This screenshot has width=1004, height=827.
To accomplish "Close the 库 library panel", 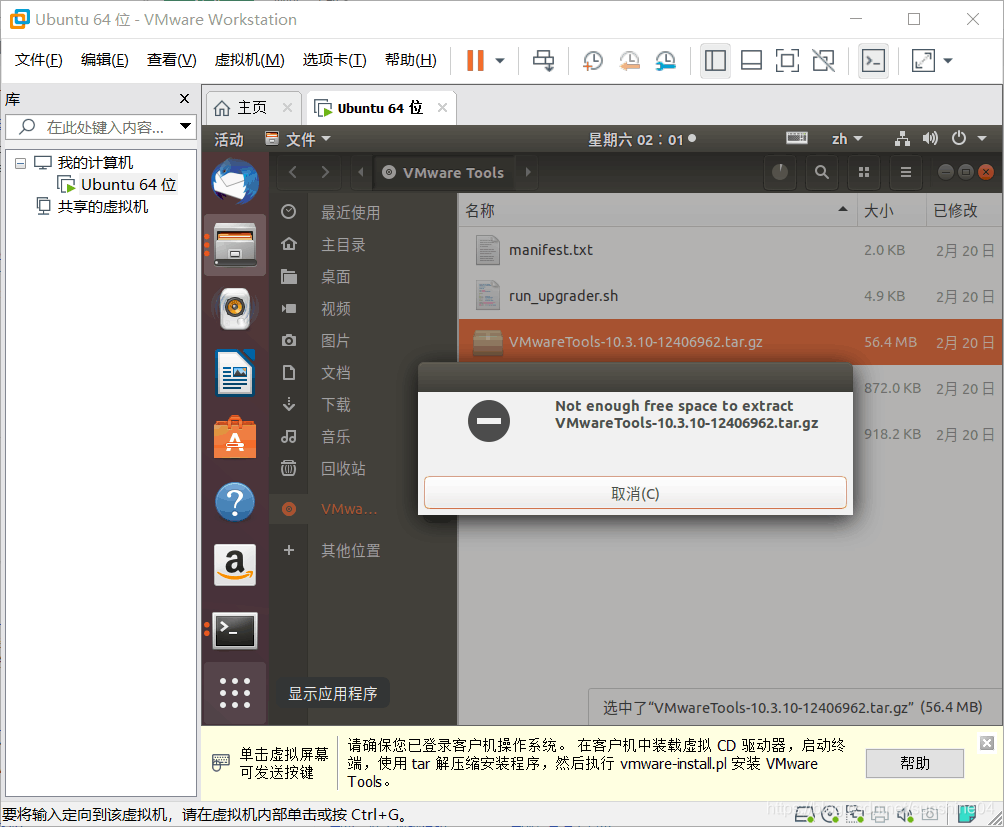I will tap(184, 99).
